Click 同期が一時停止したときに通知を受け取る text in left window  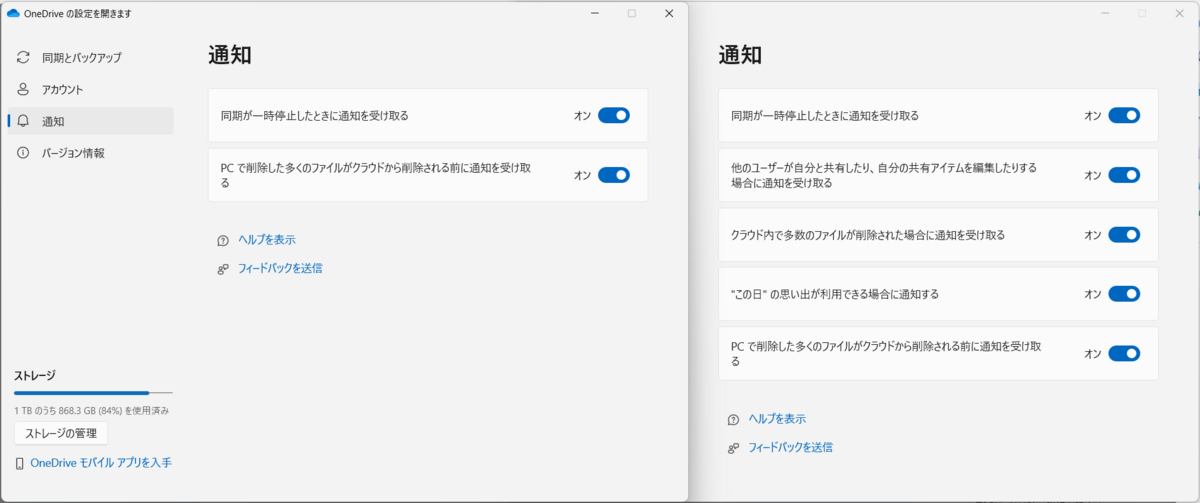(x=315, y=116)
